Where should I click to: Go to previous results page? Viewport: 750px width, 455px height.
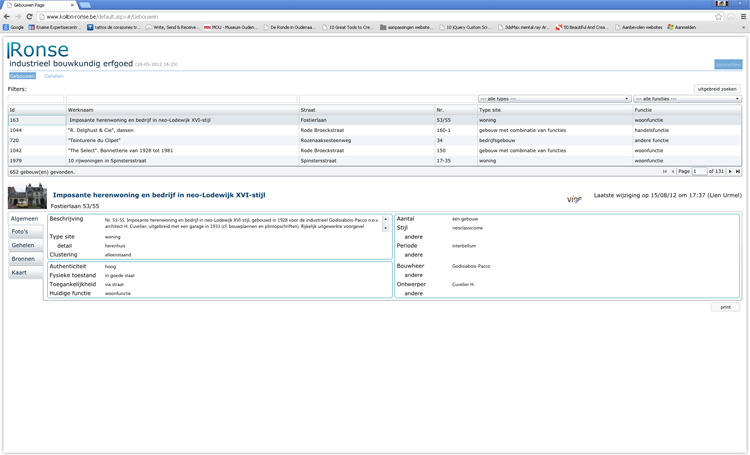coord(673,171)
